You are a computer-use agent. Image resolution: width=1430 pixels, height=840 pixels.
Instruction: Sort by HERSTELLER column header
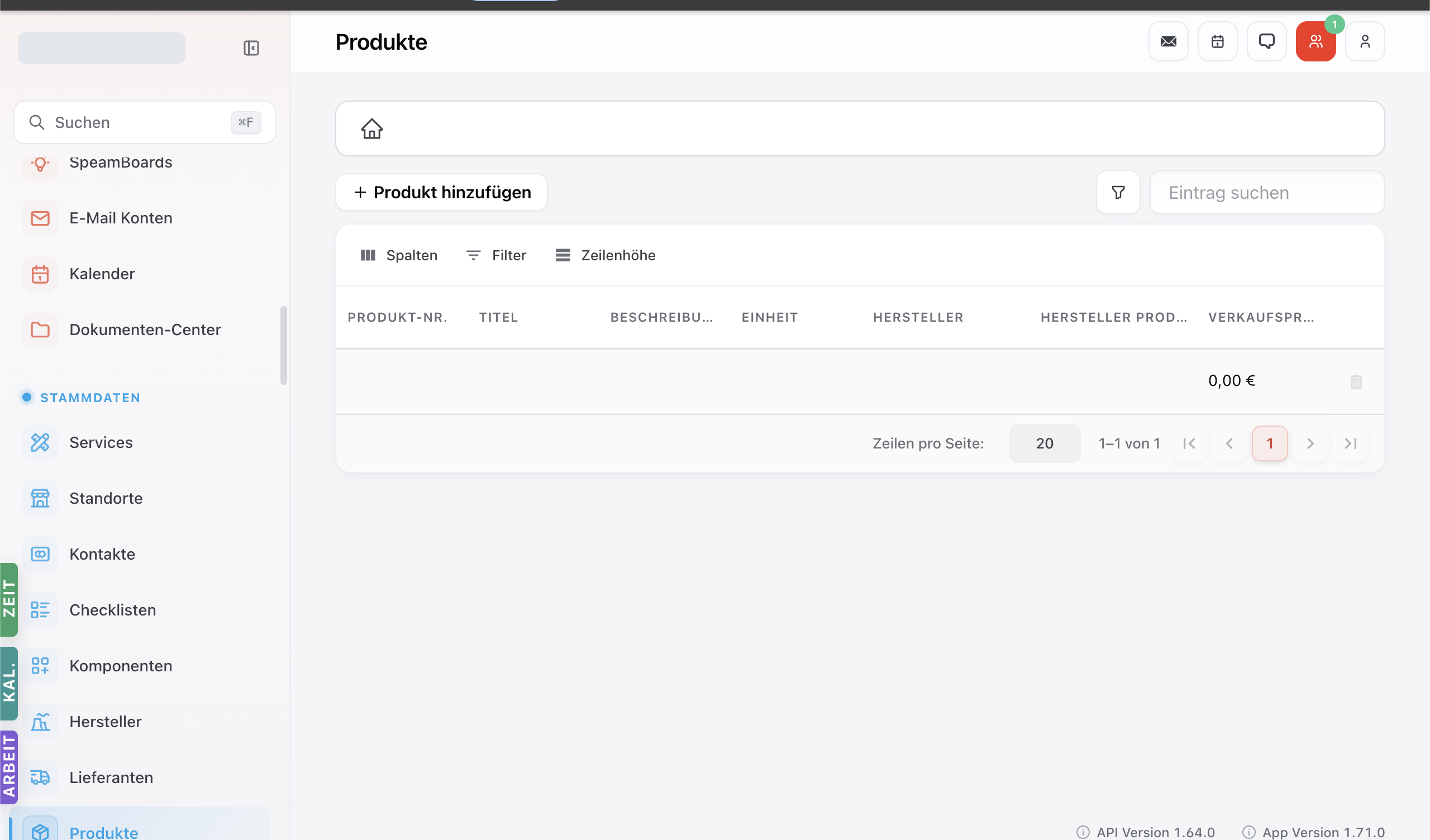coord(918,317)
